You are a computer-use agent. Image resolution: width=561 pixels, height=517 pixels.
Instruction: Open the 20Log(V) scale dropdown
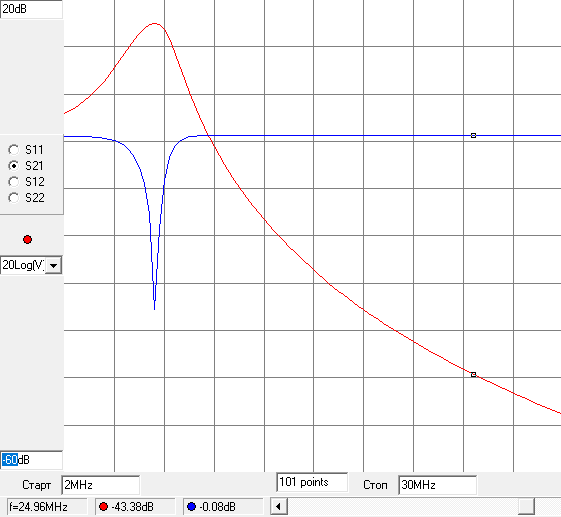(x=54, y=265)
